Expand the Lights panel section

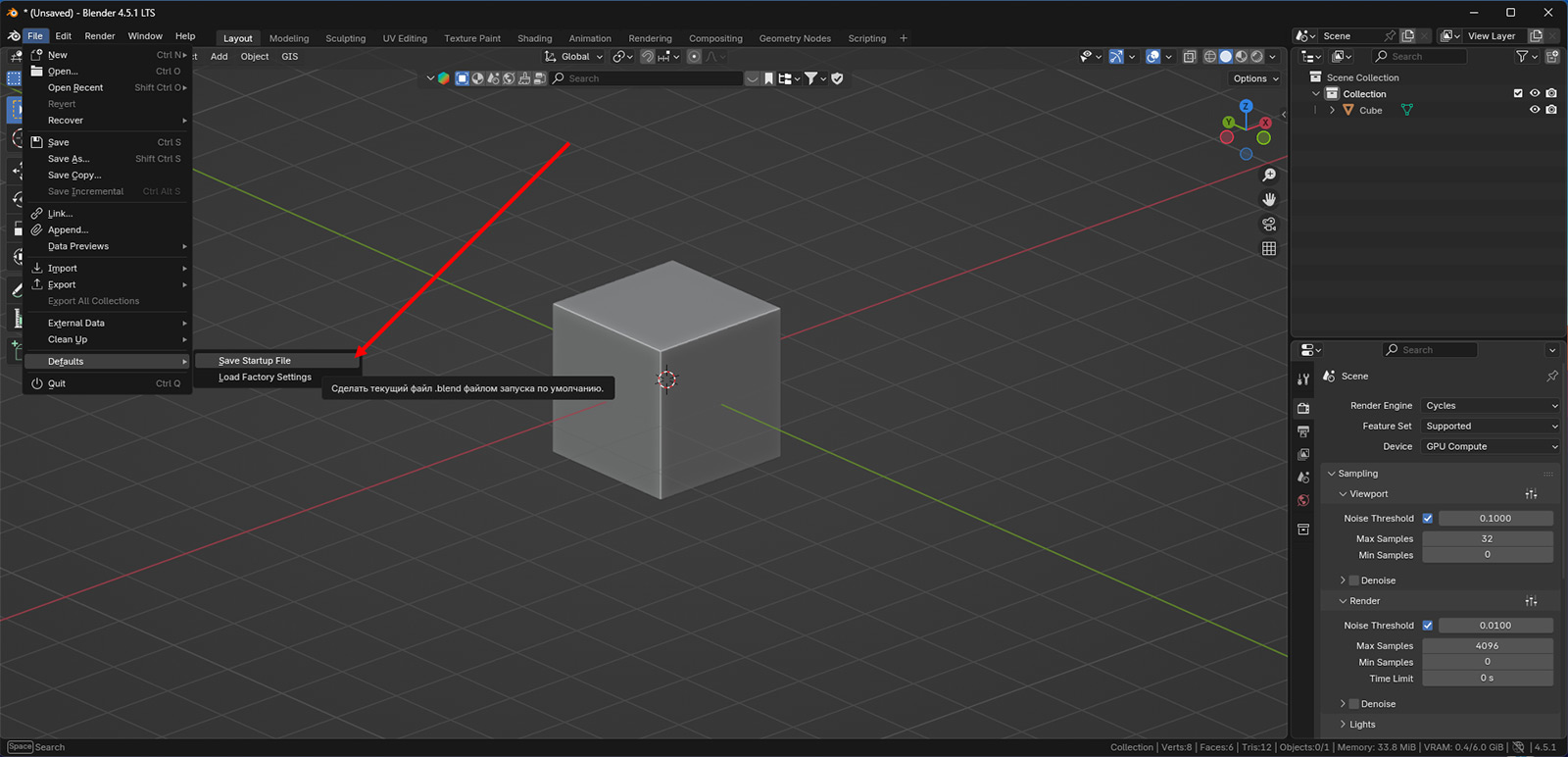(x=1361, y=725)
